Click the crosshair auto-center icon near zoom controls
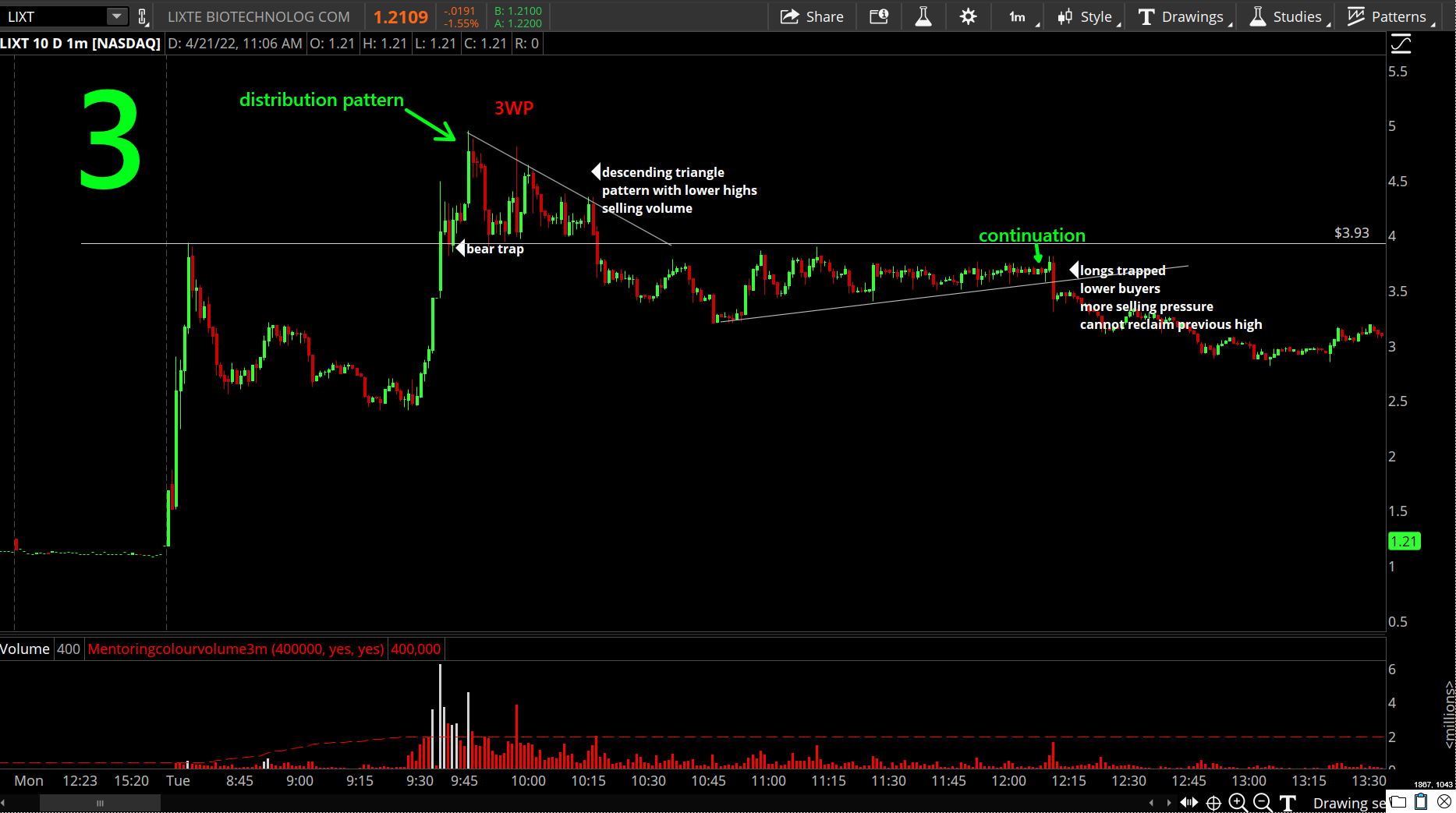 tap(1214, 802)
